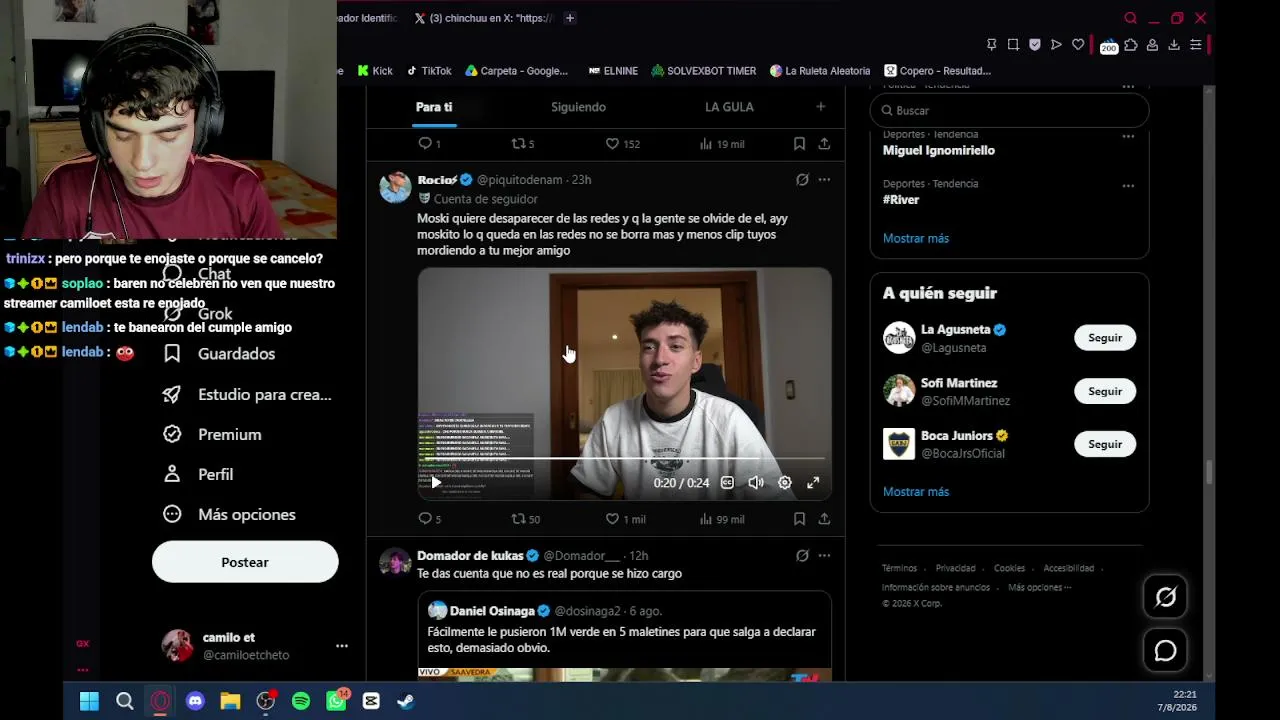Share the post with 19 mil views

pyautogui.click(x=824, y=144)
